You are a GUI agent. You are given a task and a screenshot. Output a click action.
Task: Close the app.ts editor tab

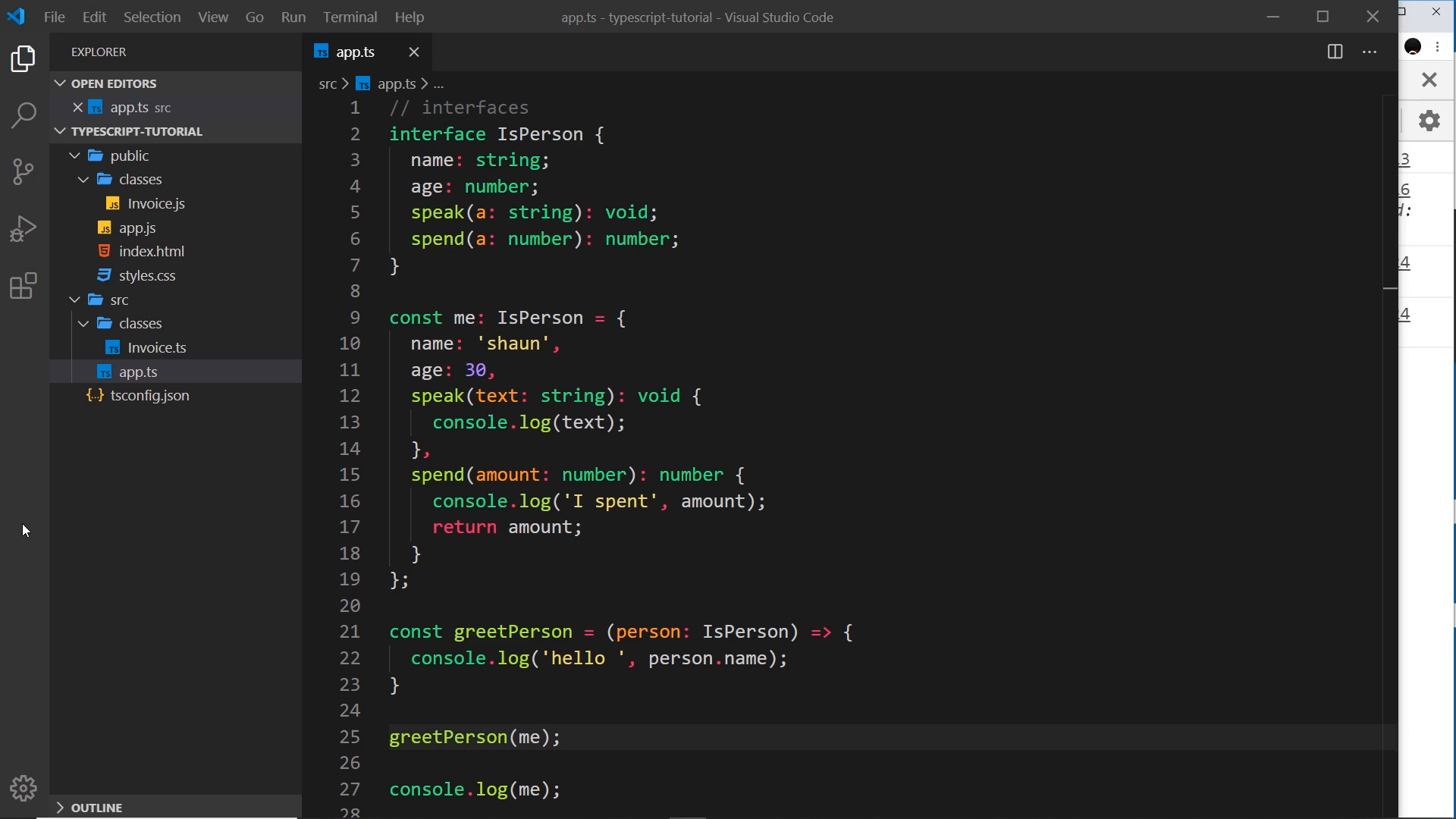pyautogui.click(x=414, y=52)
